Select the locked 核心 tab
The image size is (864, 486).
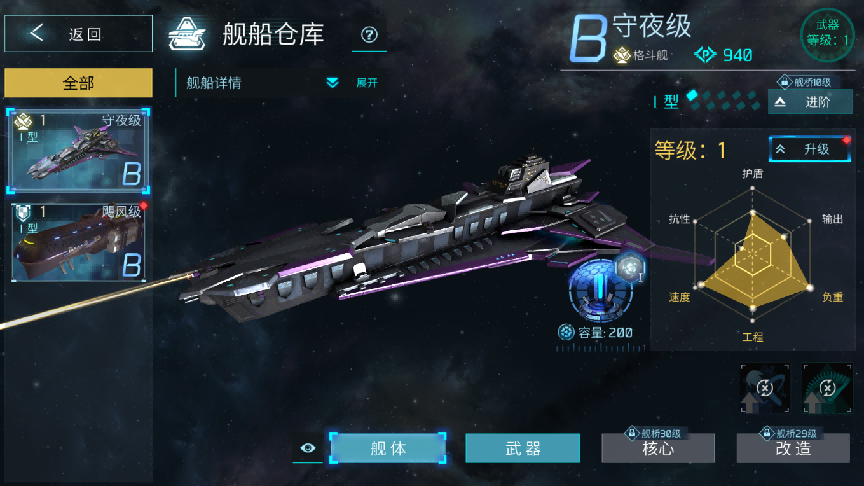(658, 448)
